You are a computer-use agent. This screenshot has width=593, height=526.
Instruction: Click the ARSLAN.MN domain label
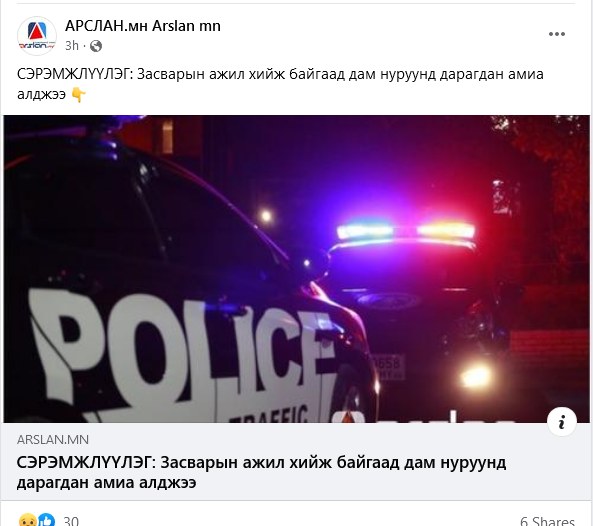(x=53, y=440)
